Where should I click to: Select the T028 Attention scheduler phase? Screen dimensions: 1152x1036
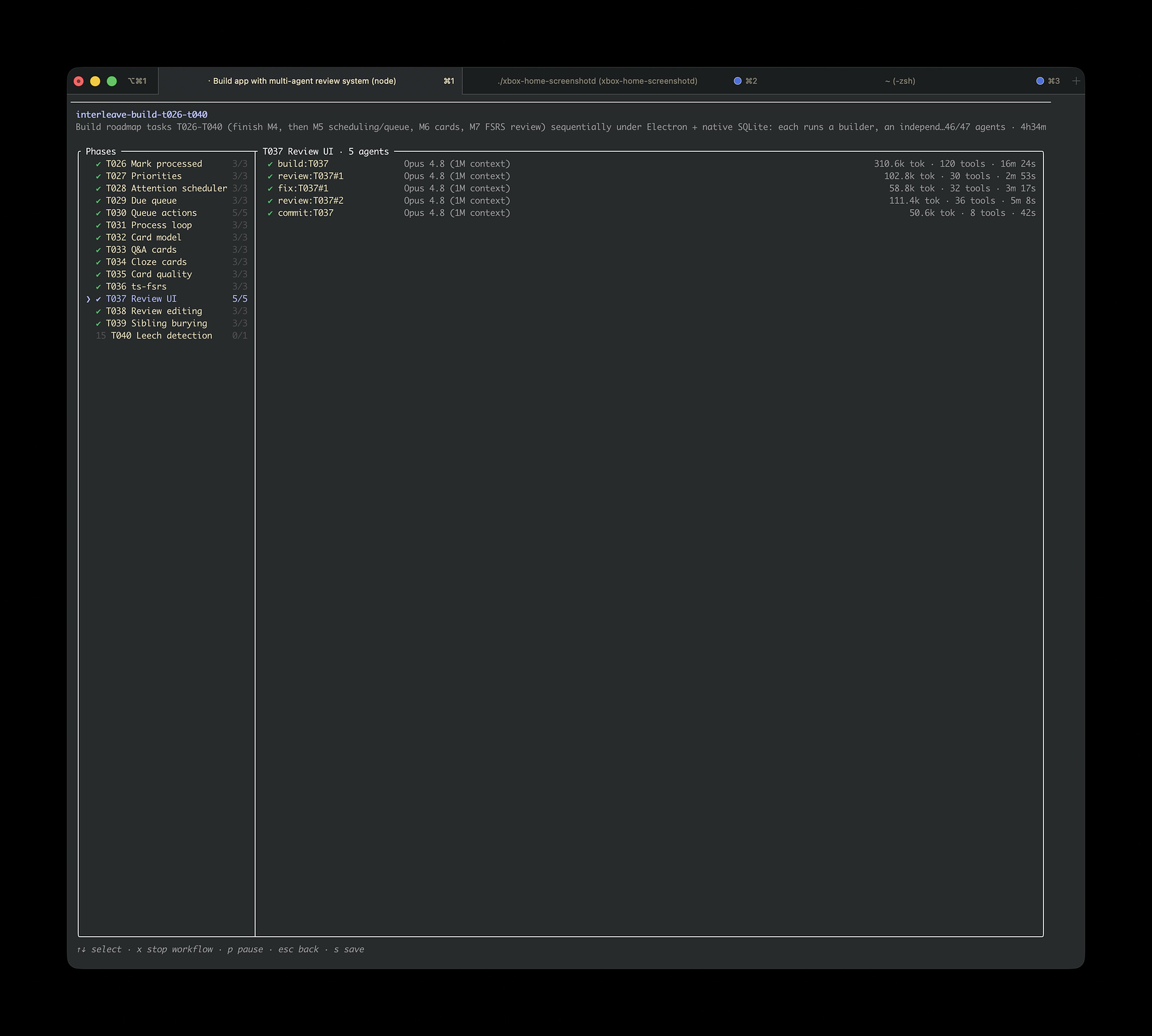pyautogui.click(x=167, y=188)
